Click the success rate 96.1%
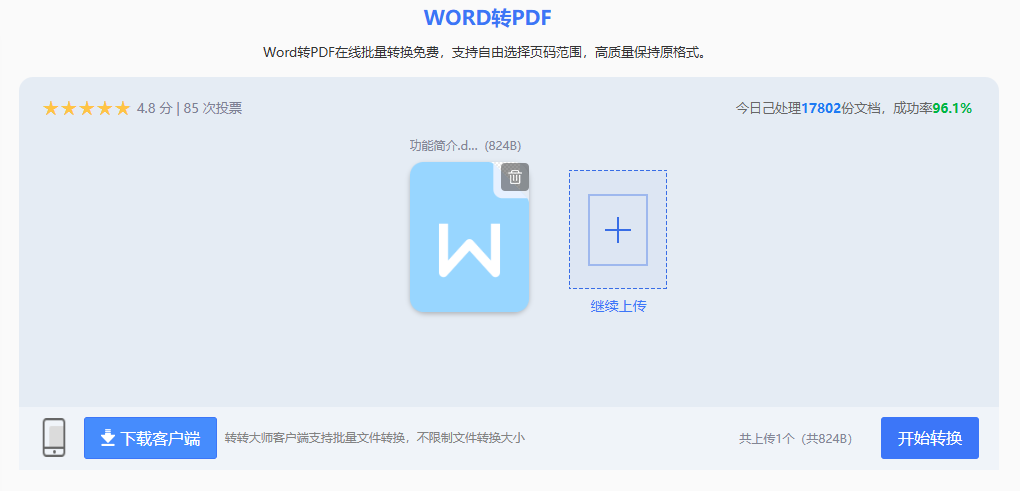 (x=952, y=109)
